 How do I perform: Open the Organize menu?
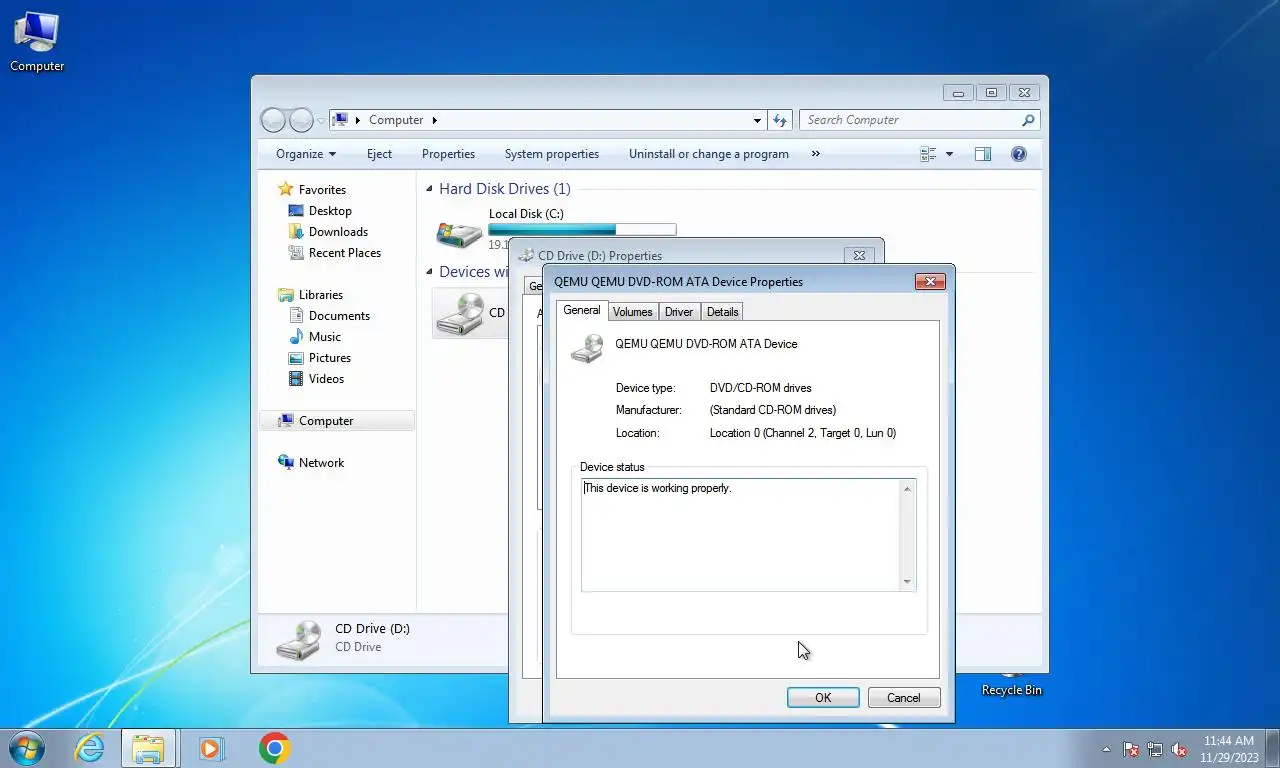pyautogui.click(x=306, y=154)
